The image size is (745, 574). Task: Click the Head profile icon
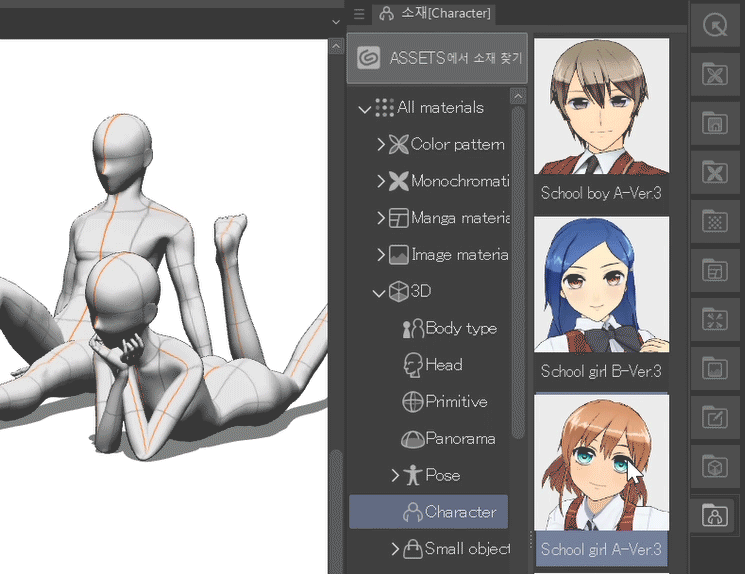tap(412, 365)
